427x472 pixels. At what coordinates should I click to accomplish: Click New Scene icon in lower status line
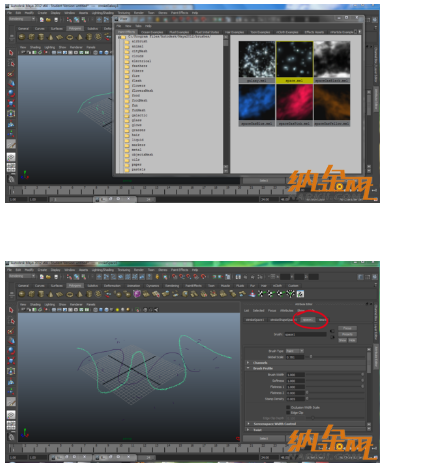[42, 277]
